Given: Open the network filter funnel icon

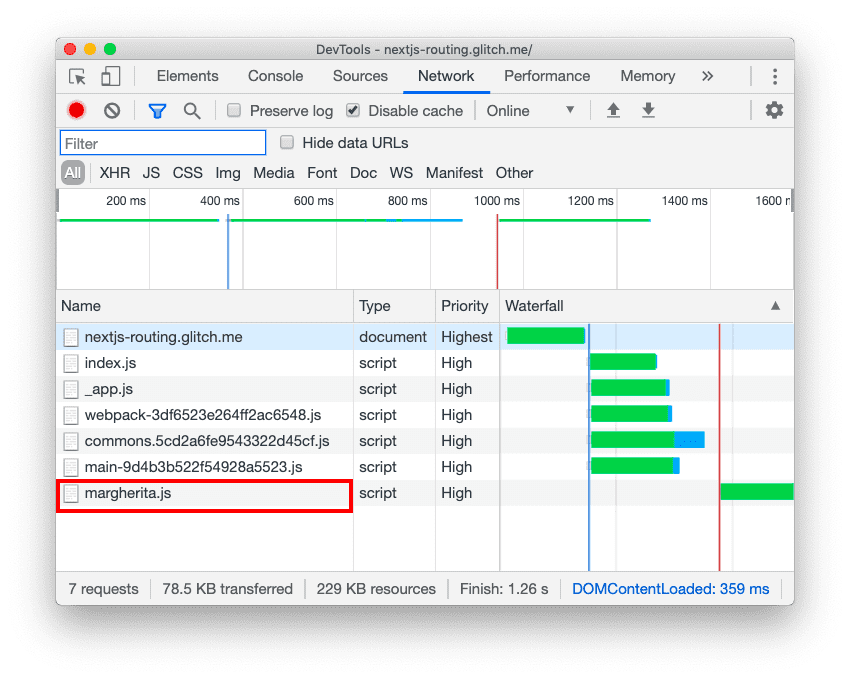Looking at the screenshot, I should [157, 110].
